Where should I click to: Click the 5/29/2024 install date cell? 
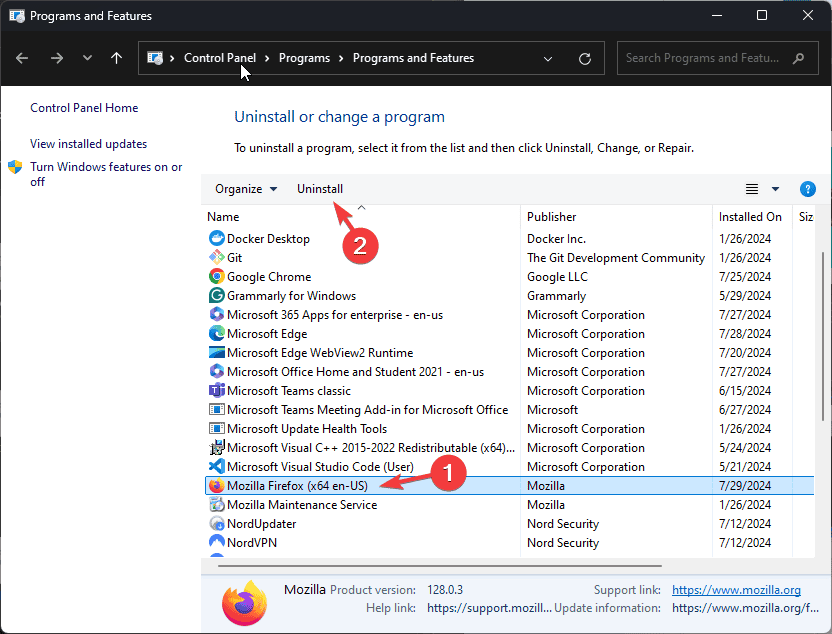pos(745,296)
